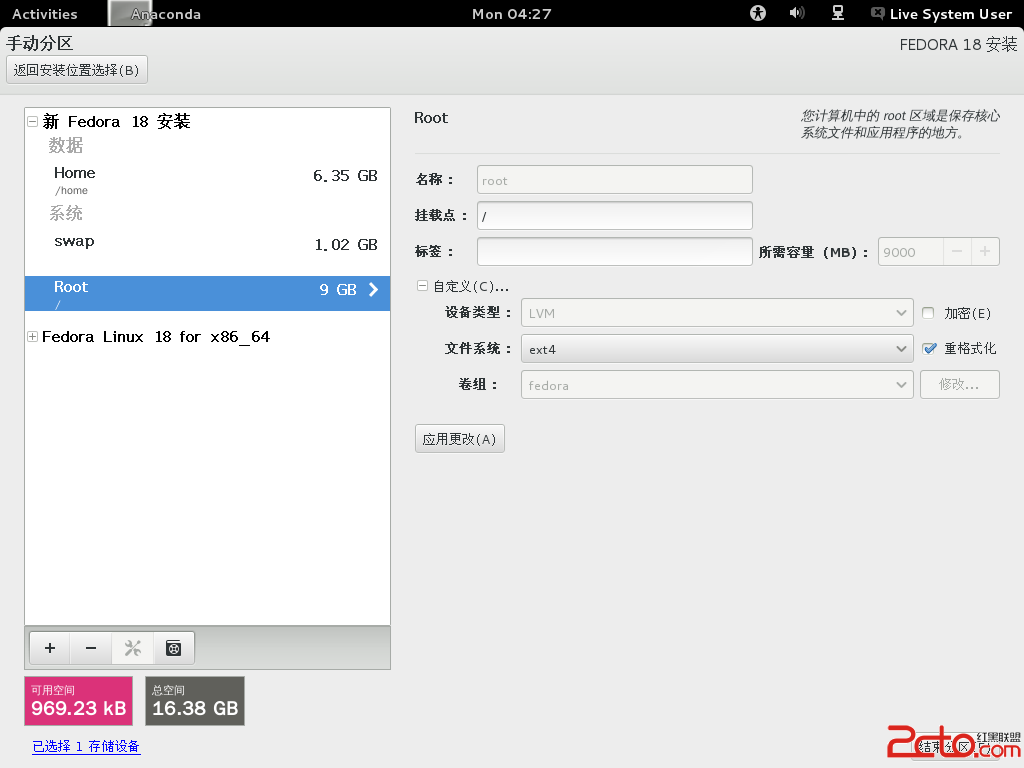This screenshot has height=768, width=1024.
Task: Open the Live System User menu
Action: (x=942, y=14)
